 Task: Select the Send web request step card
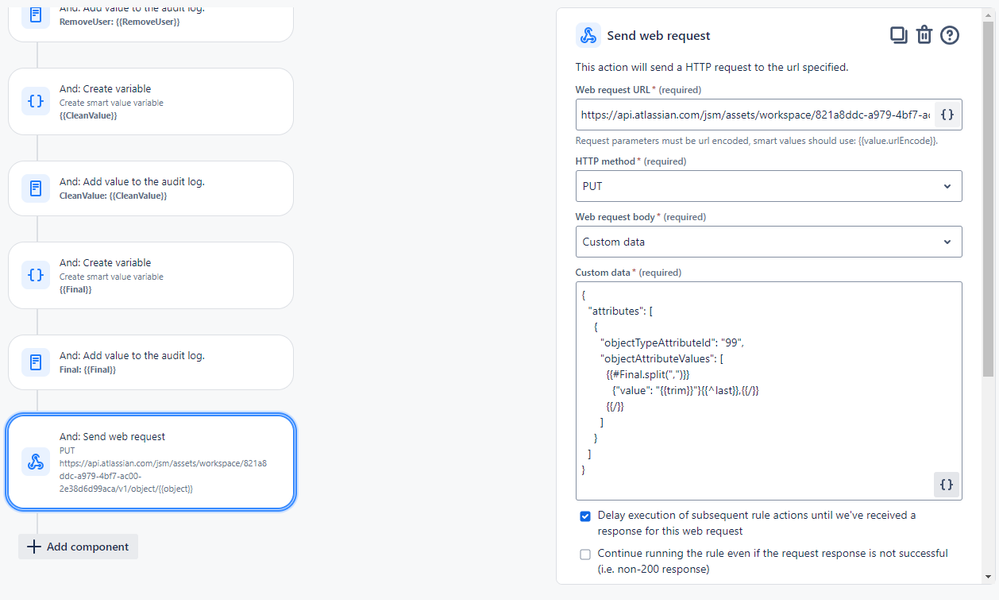(151, 462)
